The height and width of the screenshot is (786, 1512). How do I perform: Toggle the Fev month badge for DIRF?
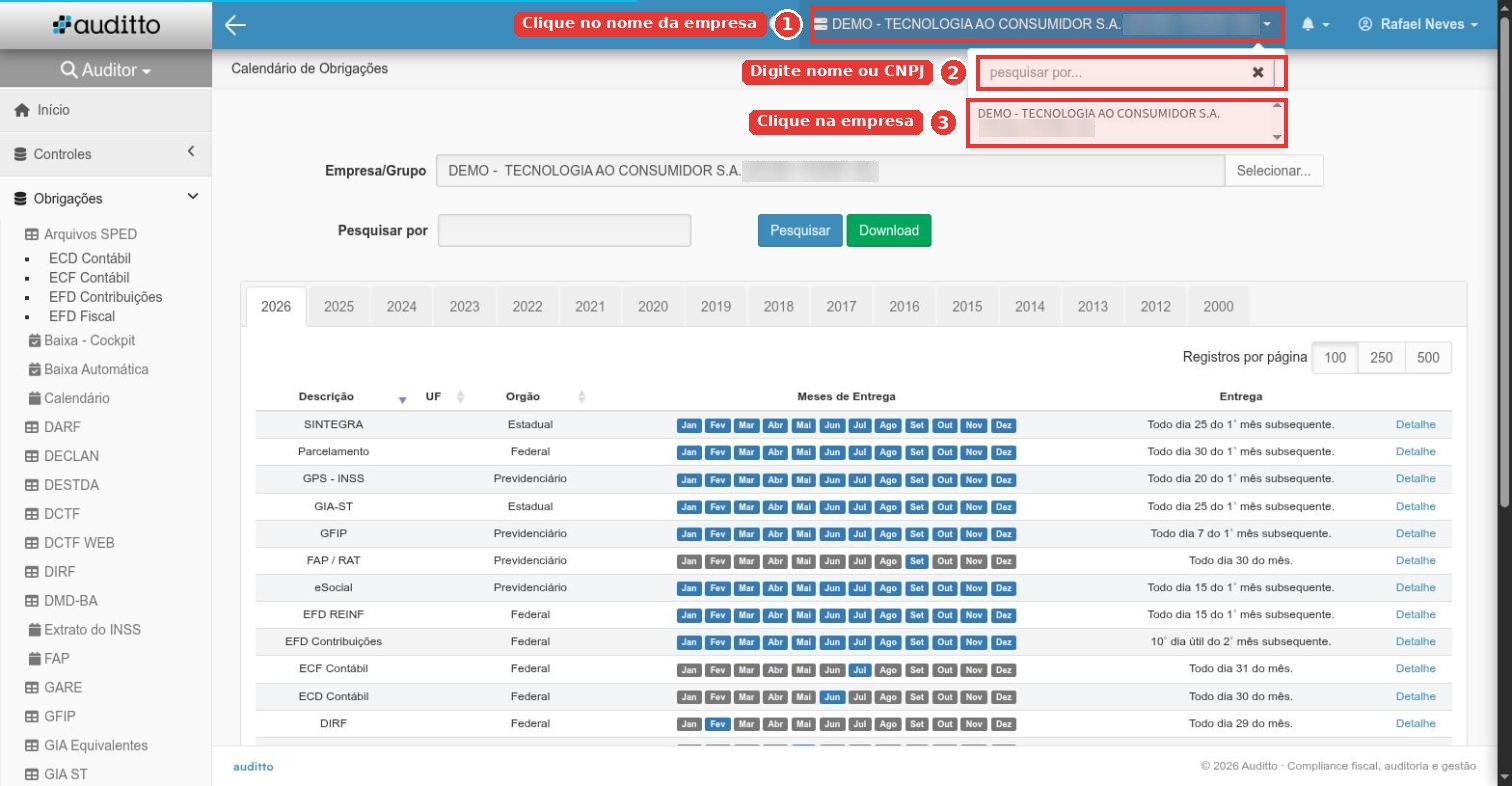(718, 724)
